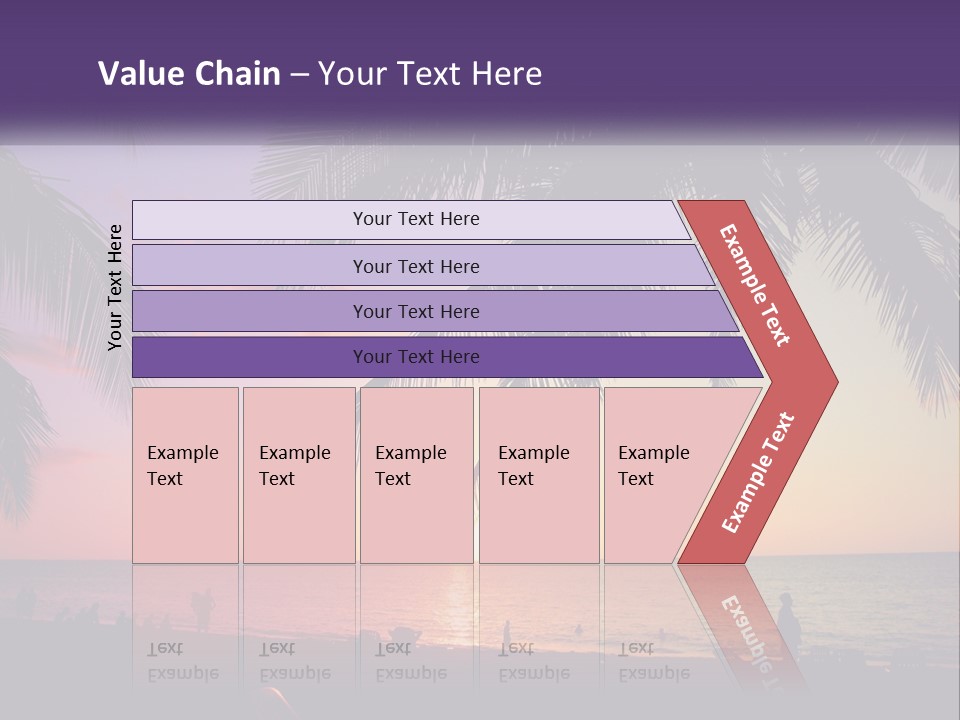Click the standing person silhouette at right
Viewport: 960px width, 720px height.
coord(789,621)
